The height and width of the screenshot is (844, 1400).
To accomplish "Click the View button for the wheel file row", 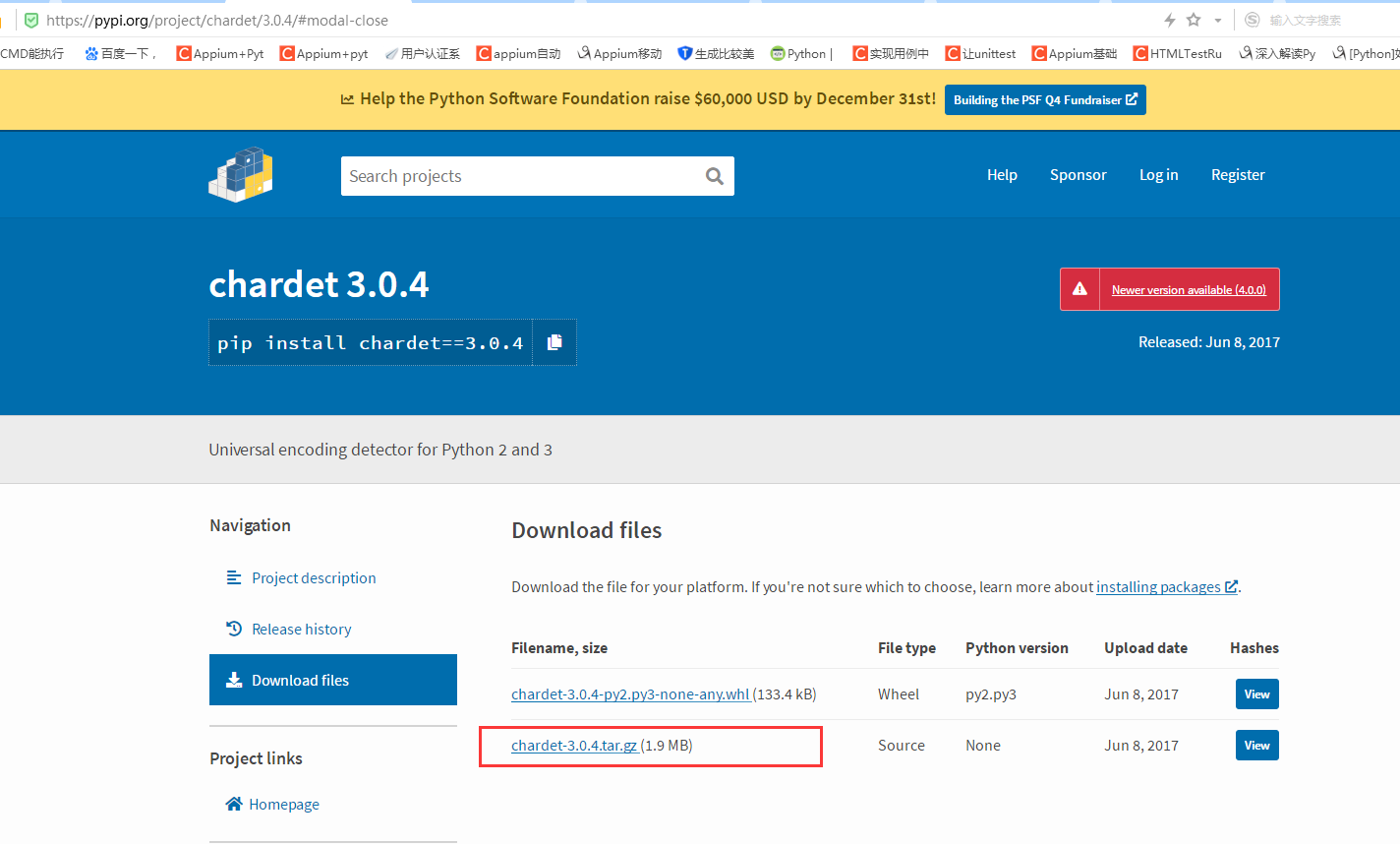I will 1256,693.
